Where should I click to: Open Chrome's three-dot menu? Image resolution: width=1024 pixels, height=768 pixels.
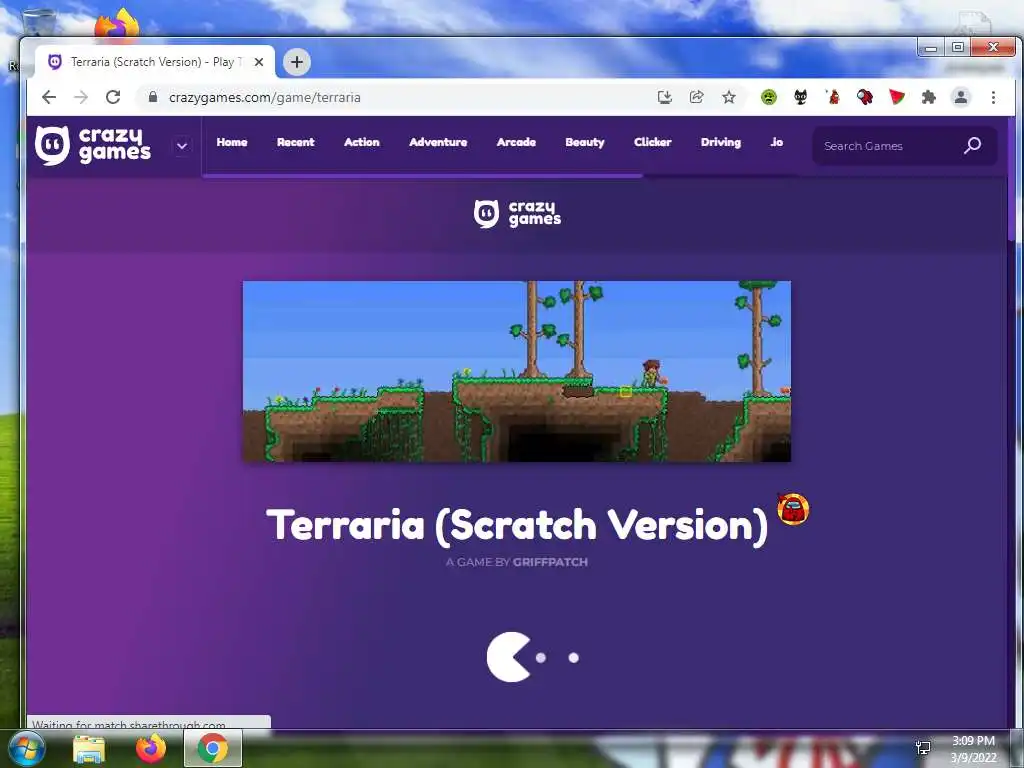(x=993, y=97)
